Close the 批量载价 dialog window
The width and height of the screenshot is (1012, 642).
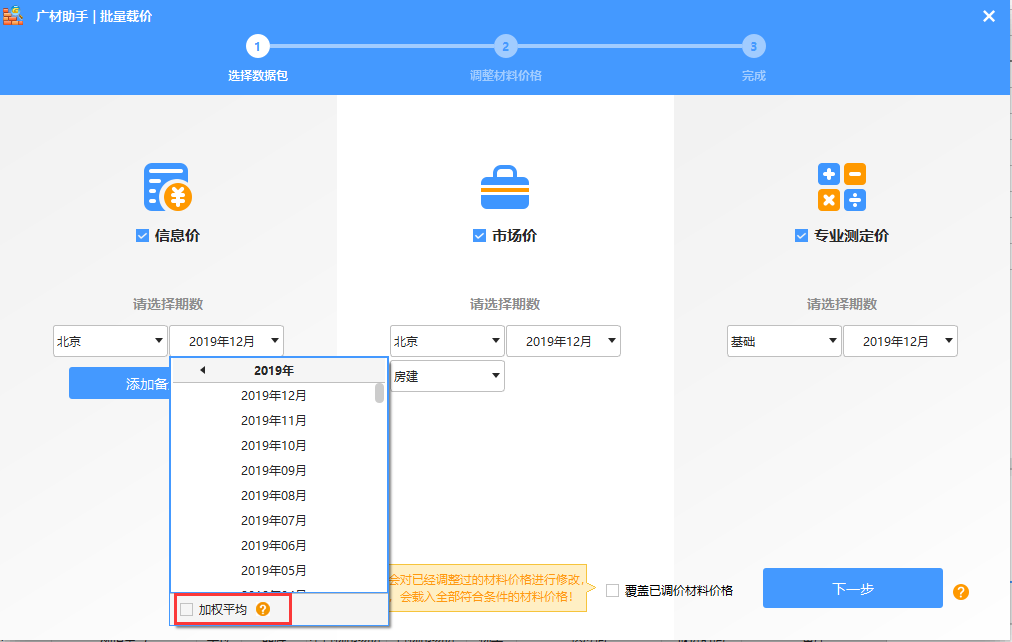point(988,16)
